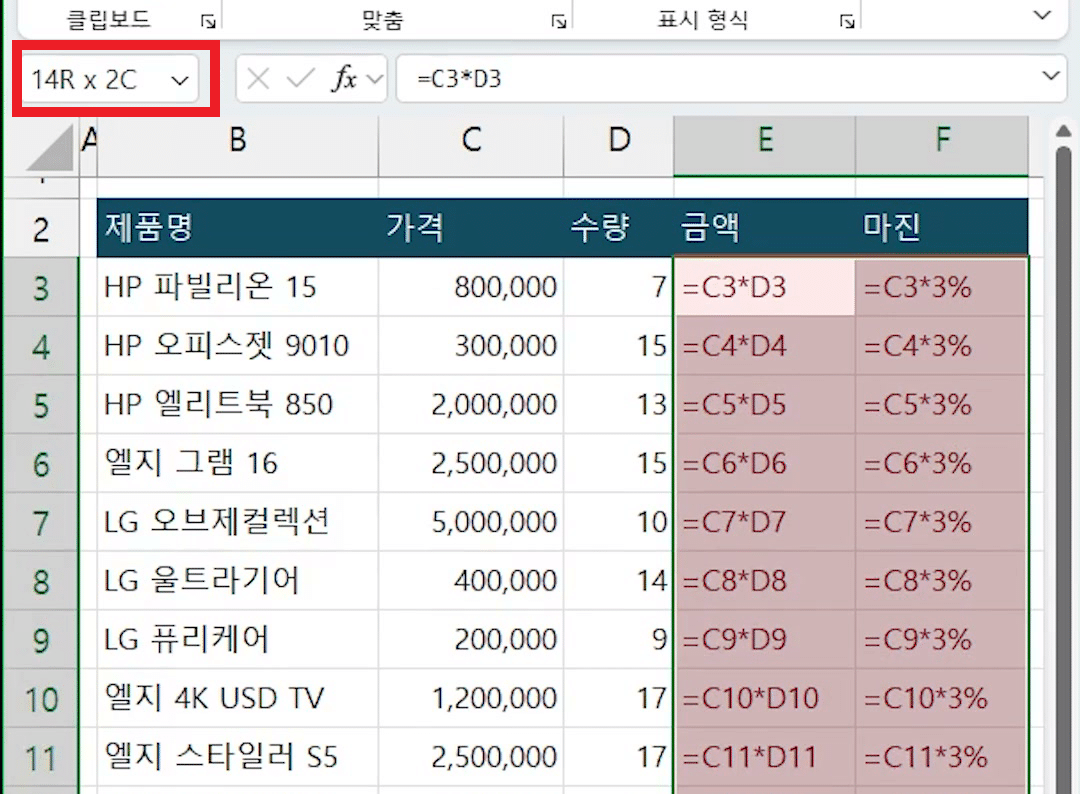Image resolution: width=1080 pixels, height=794 pixels.
Task: Select formula cell =C5*D5
Action: point(765,404)
